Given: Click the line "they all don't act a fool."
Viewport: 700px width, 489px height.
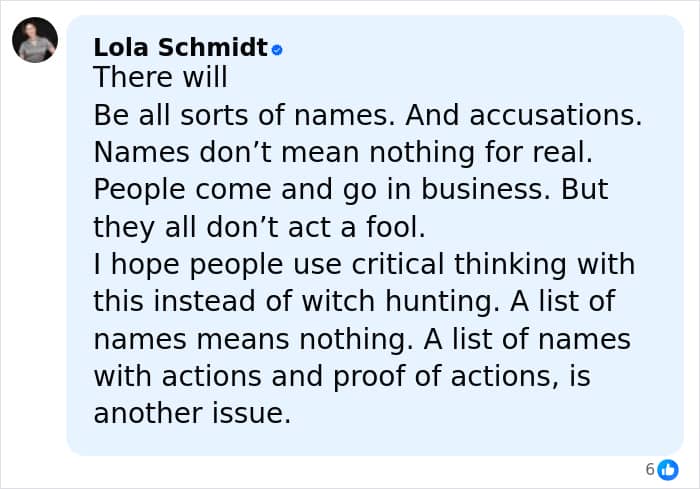Looking at the screenshot, I should click(259, 227).
